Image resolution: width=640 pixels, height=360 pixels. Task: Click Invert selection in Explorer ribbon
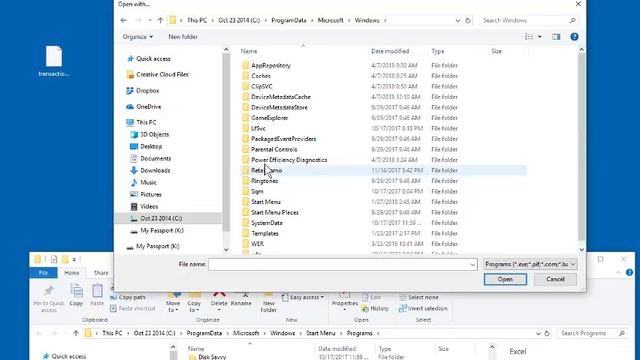(x=423, y=309)
